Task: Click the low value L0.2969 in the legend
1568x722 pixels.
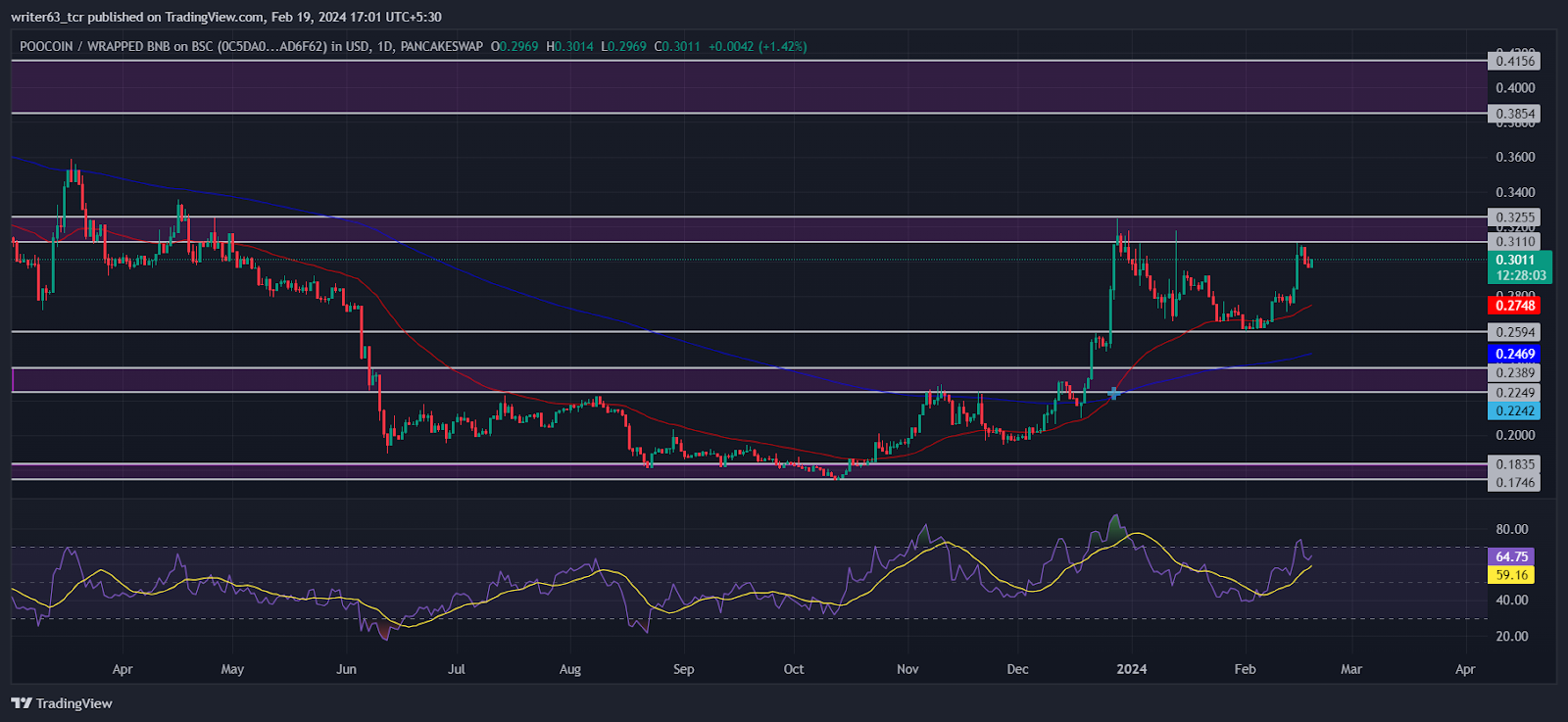Action: coord(623,46)
